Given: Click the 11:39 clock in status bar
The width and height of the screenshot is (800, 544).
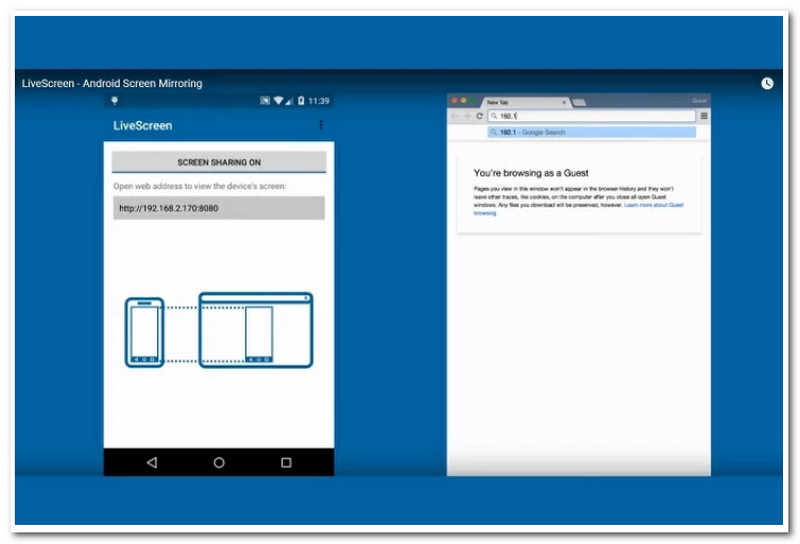Looking at the screenshot, I should [x=318, y=101].
